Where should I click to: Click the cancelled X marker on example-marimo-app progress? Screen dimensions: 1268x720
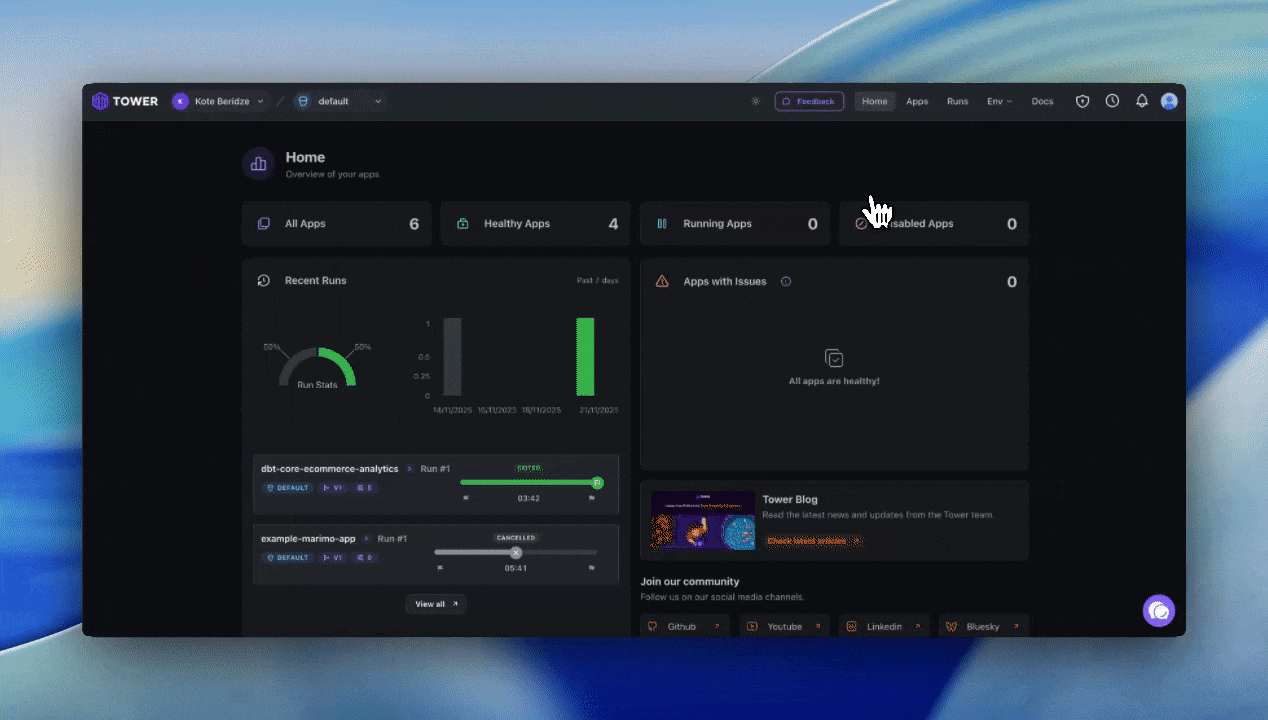516,552
